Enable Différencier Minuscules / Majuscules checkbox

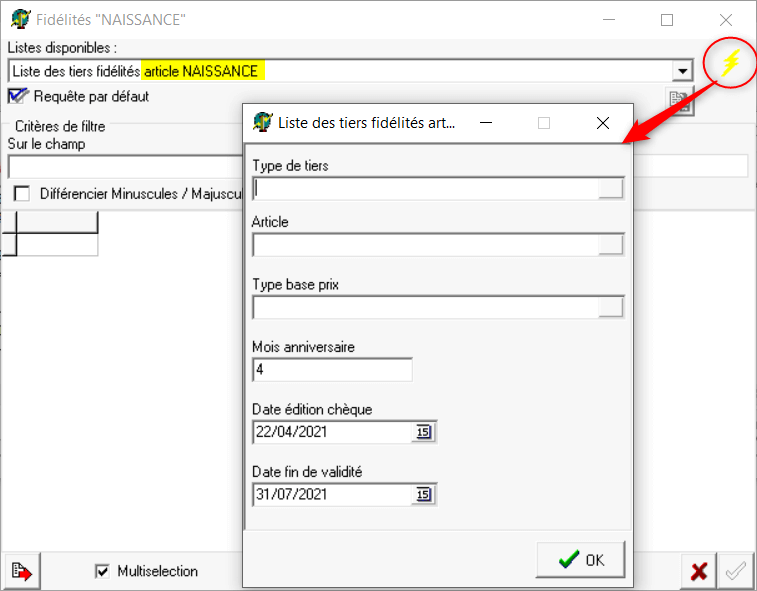pyautogui.click(x=22, y=193)
